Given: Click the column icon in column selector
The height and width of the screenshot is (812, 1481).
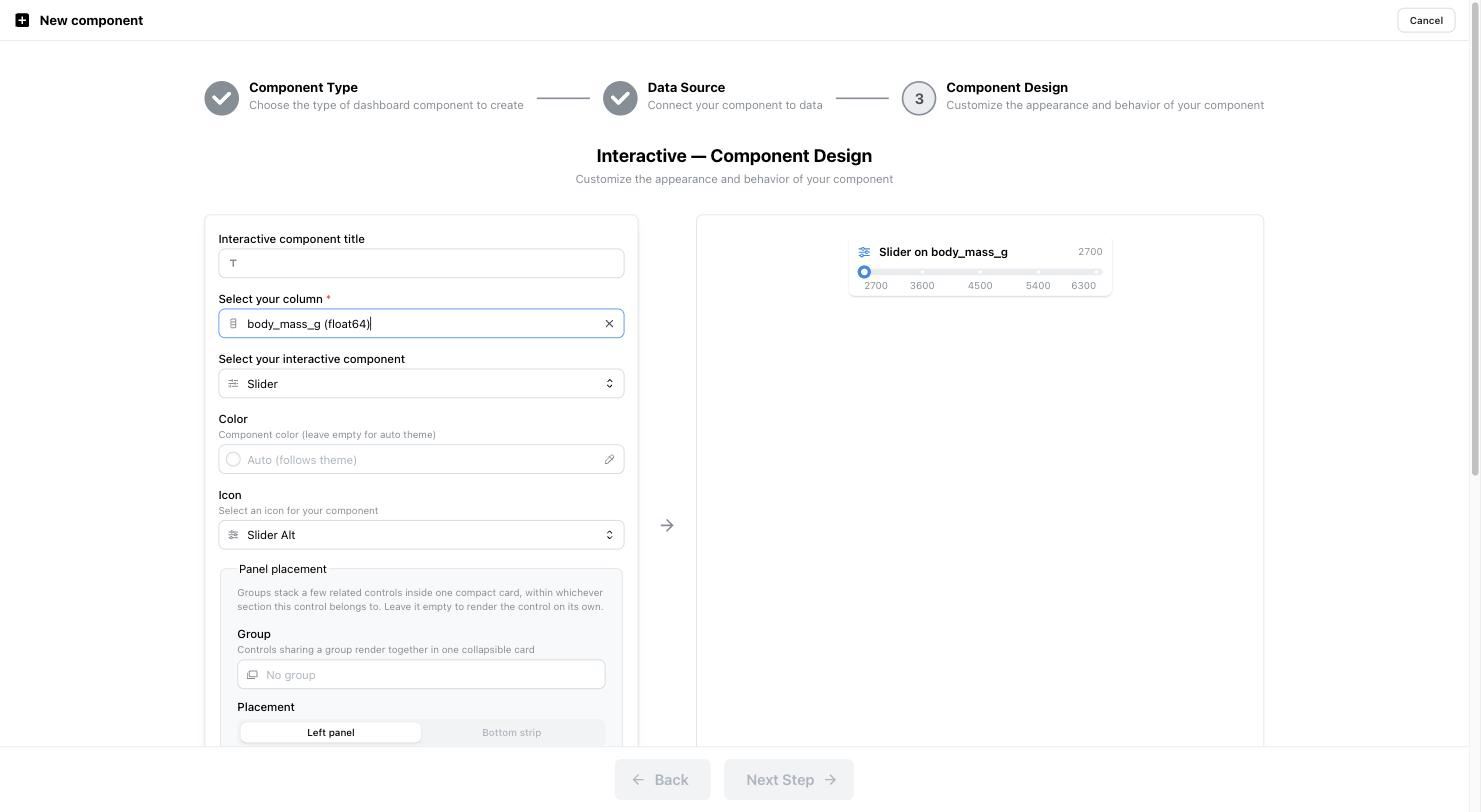Looking at the screenshot, I should click(233, 324).
